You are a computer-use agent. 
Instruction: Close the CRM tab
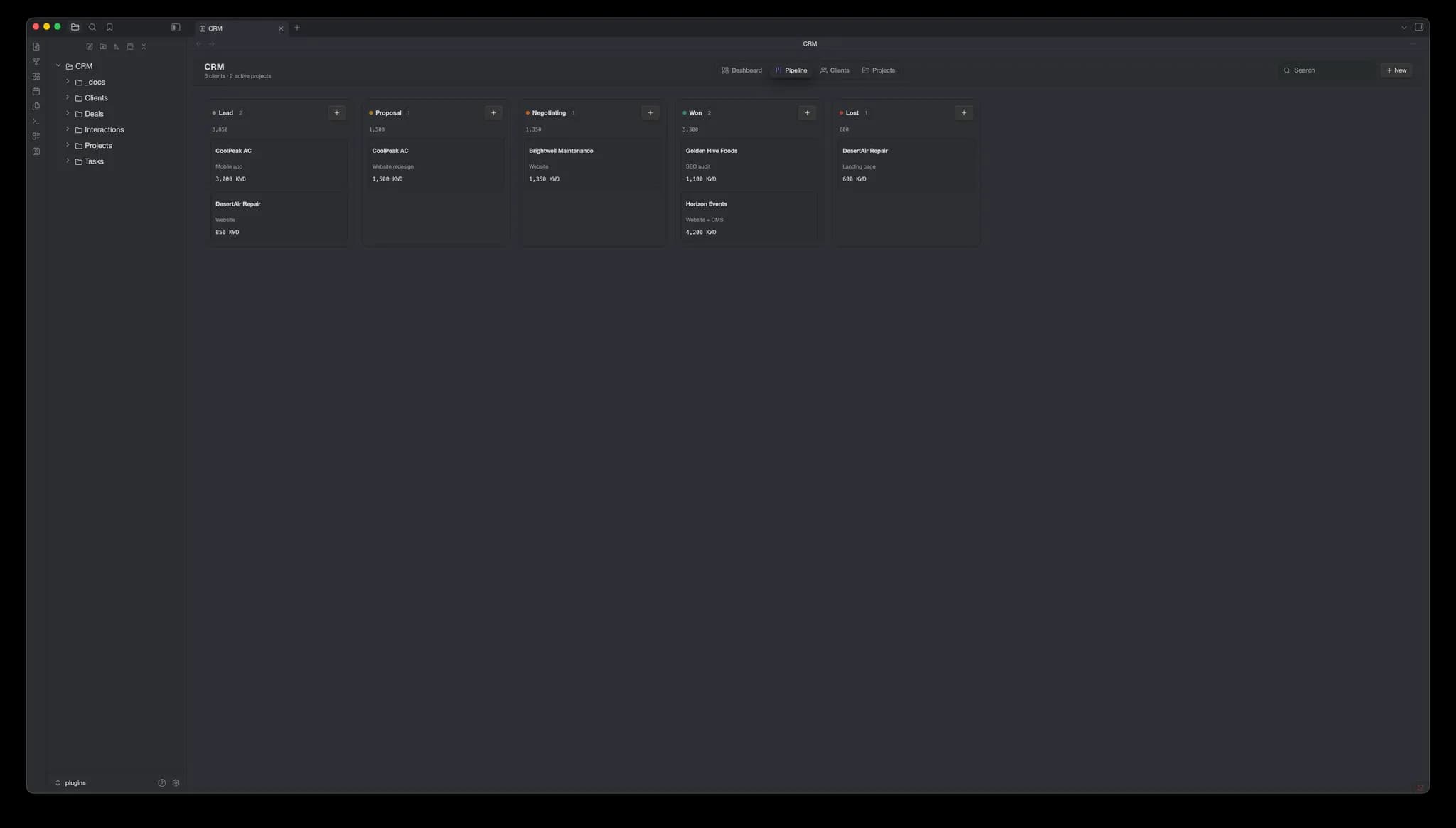(280, 28)
